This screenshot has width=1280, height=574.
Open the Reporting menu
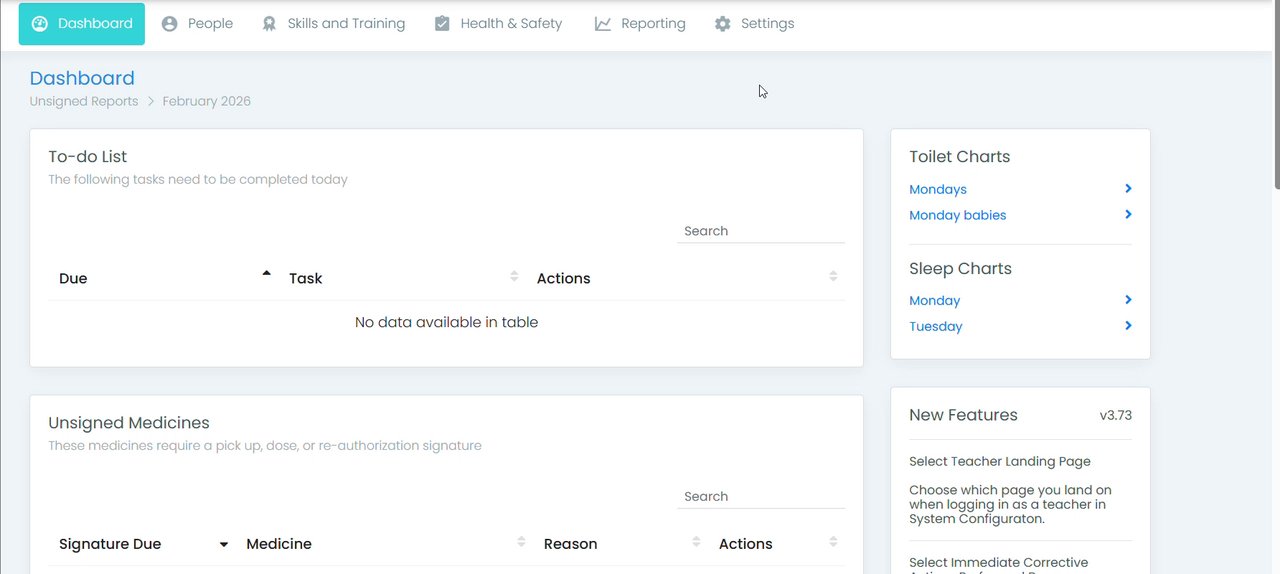(x=652, y=24)
